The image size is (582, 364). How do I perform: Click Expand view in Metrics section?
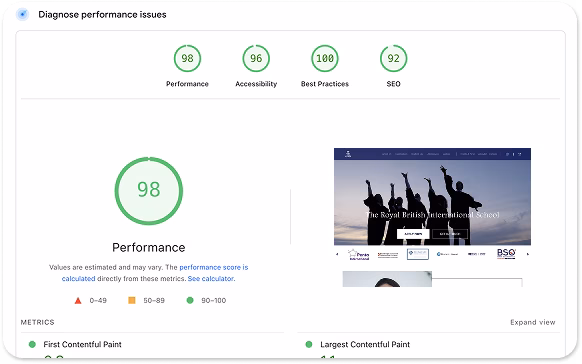[533, 322]
